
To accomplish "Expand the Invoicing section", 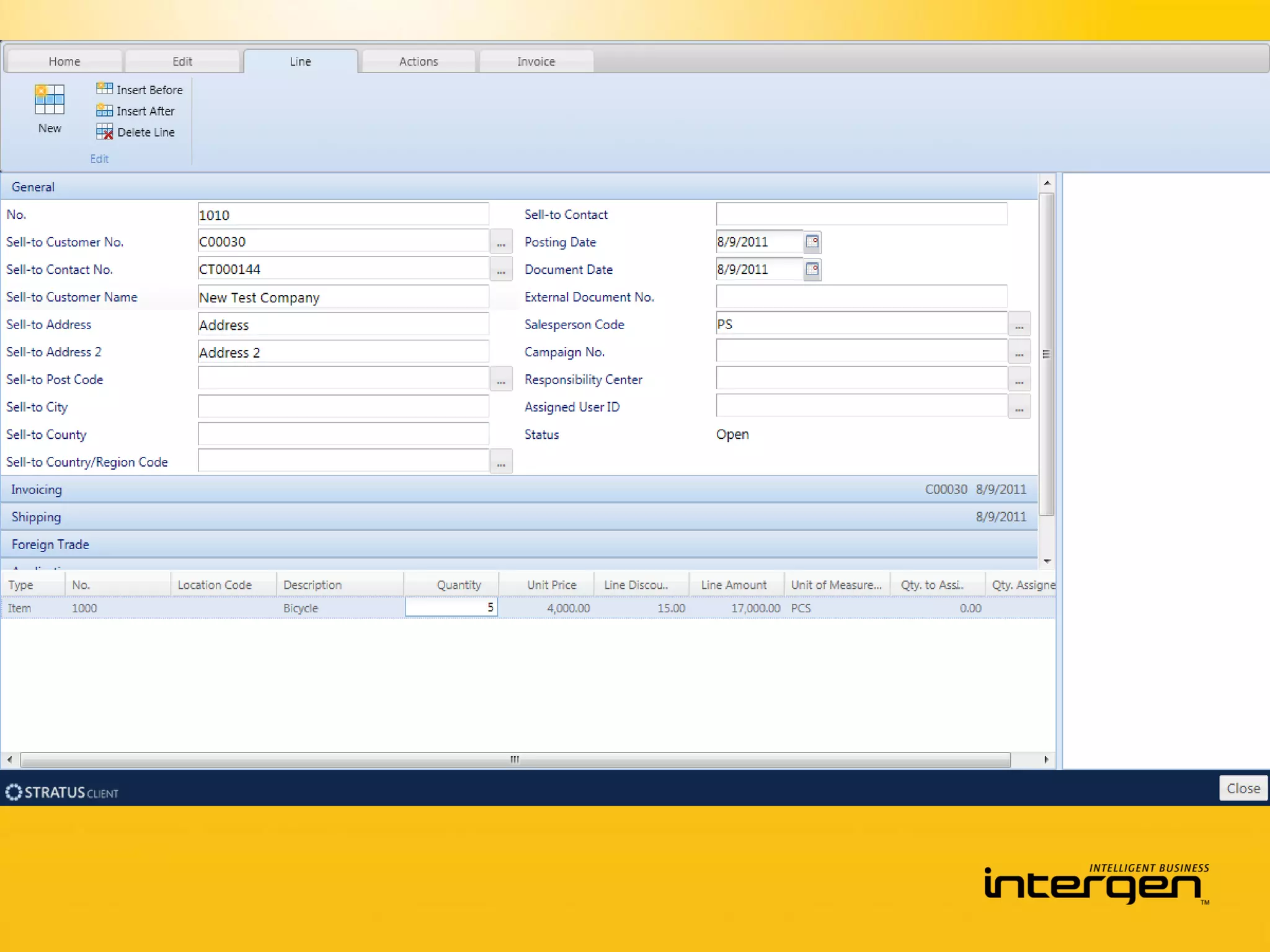I will click(x=519, y=489).
